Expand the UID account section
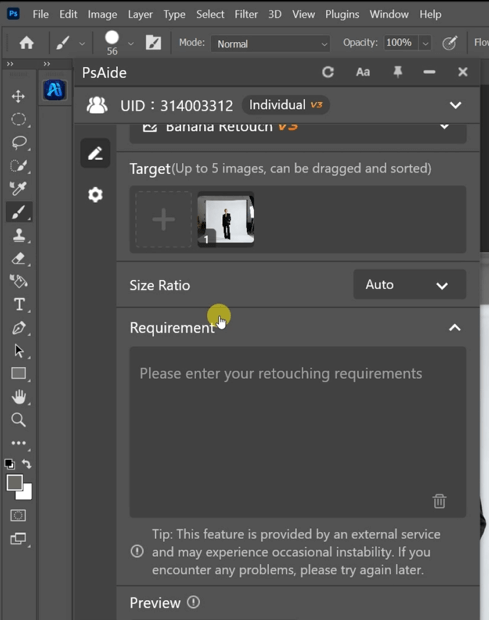The height and width of the screenshot is (620, 489). (455, 105)
